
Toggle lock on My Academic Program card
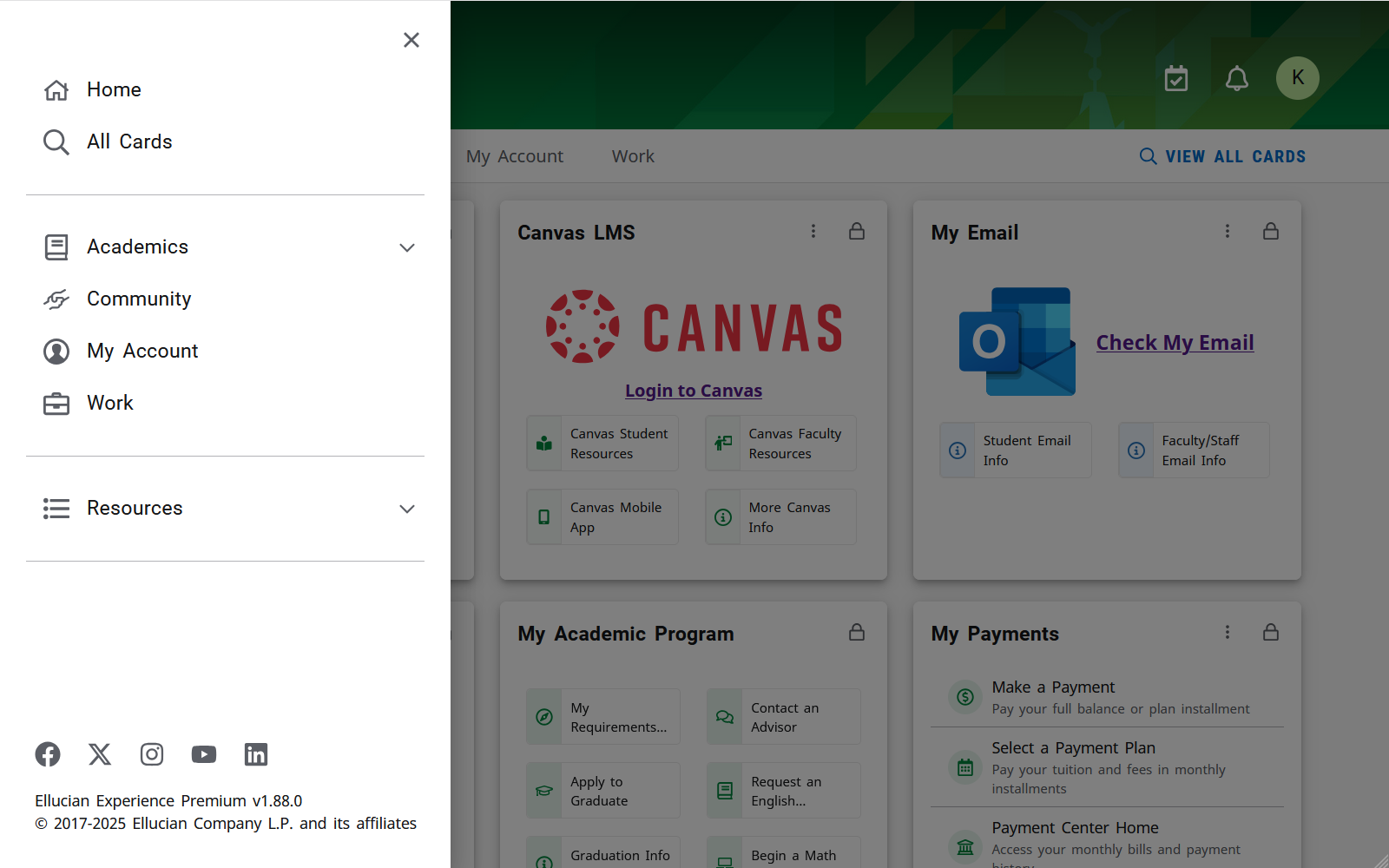click(857, 632)
